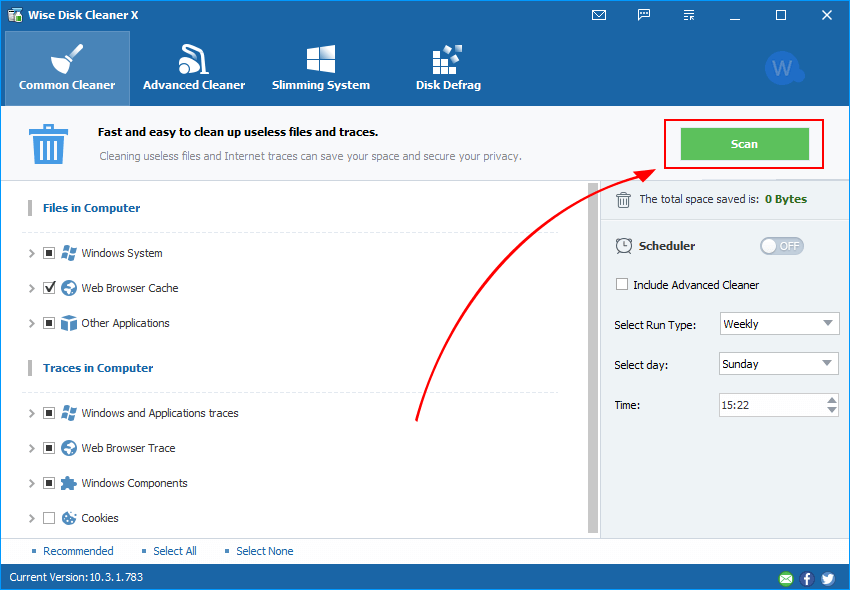Click the green mail icon in status bar
Screen dimensions: 850x590
pos(786,578)
